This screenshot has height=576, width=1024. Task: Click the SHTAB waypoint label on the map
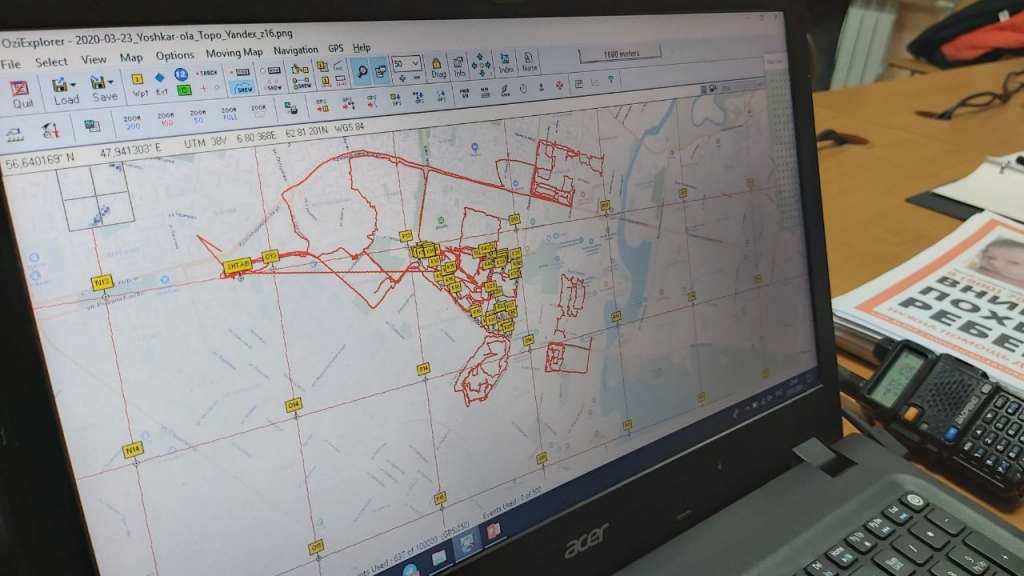click(236, 265)
